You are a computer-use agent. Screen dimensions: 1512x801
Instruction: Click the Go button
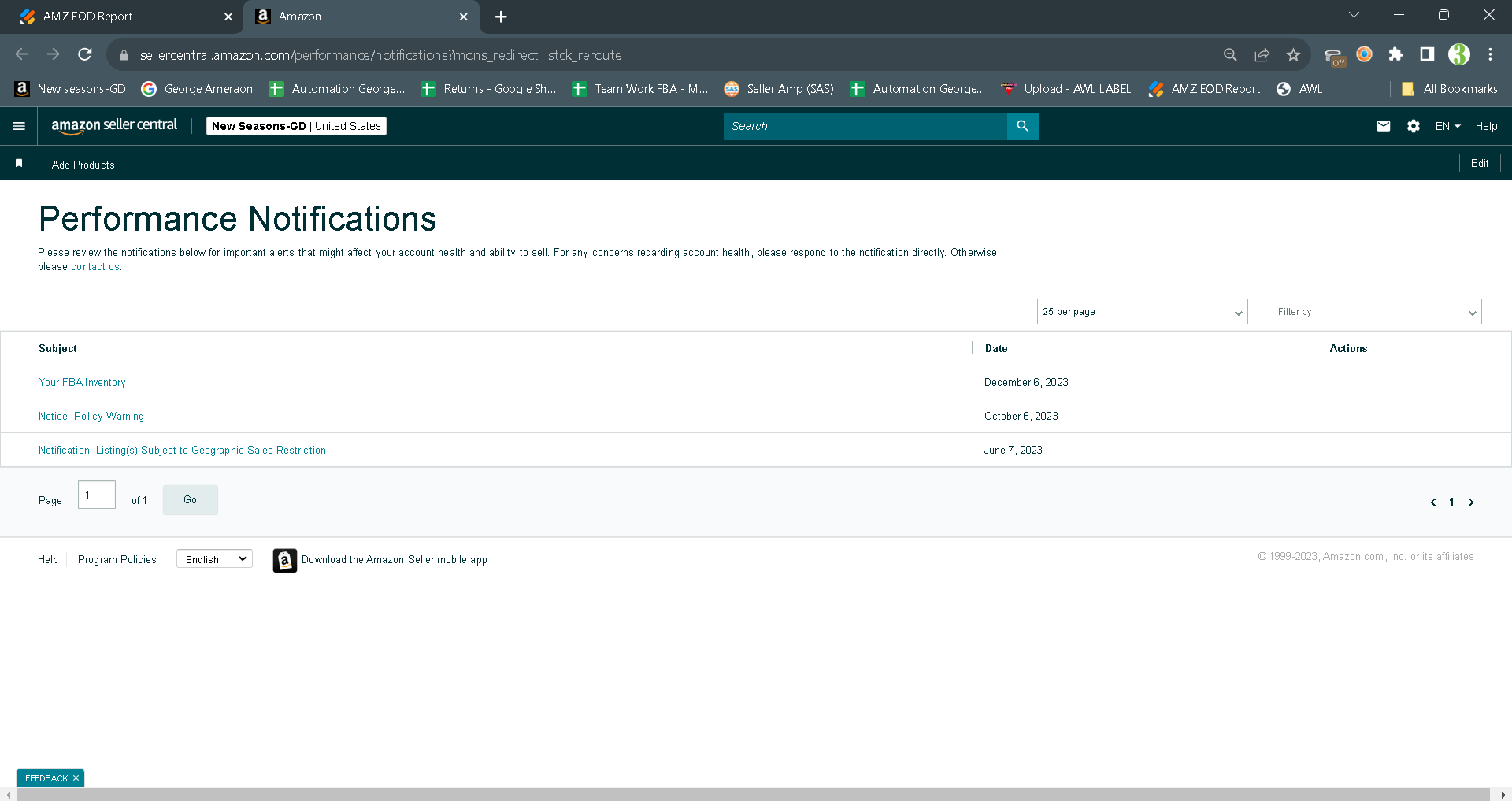[191, 500]
